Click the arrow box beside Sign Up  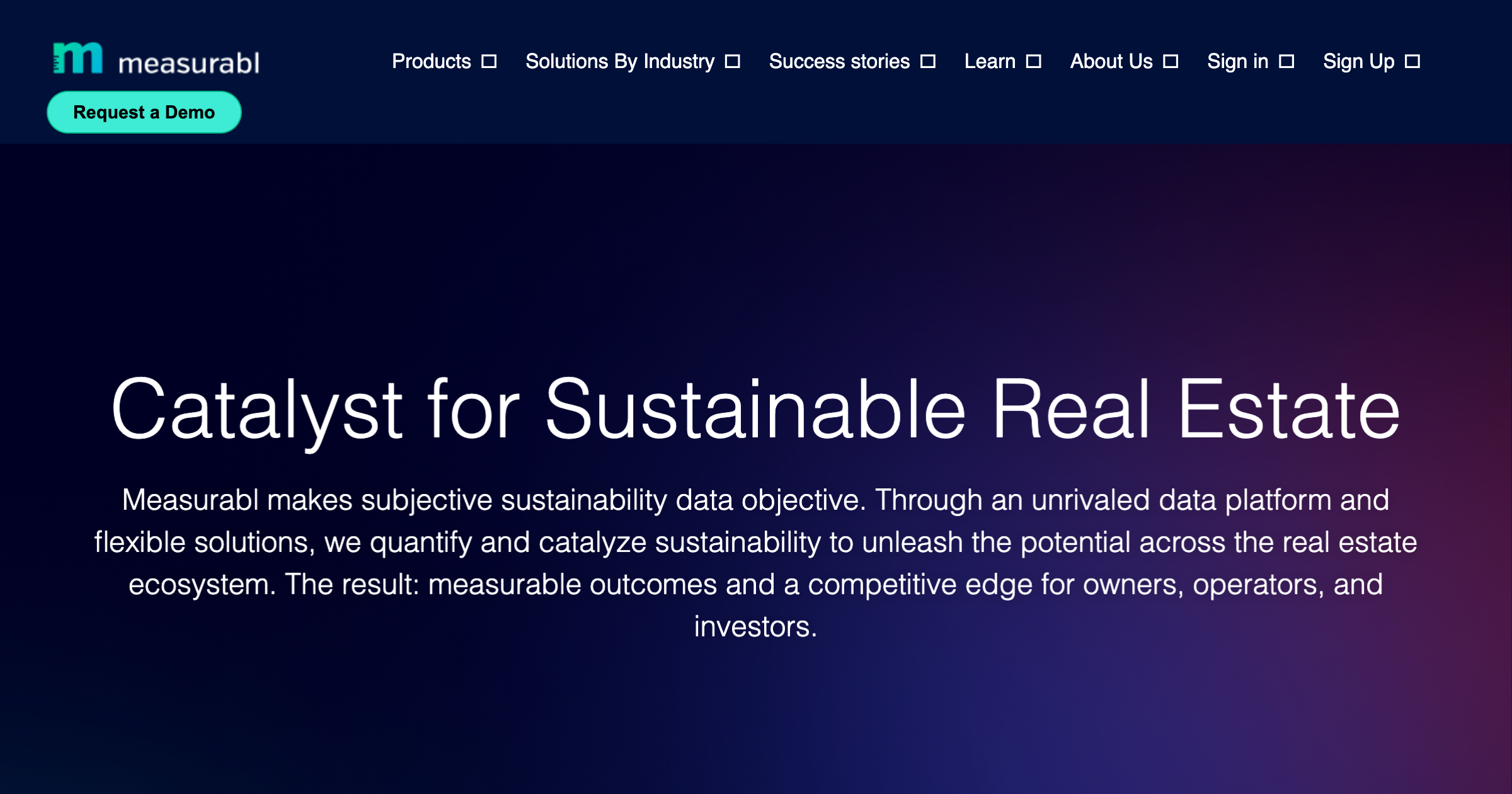[1412, 61]
